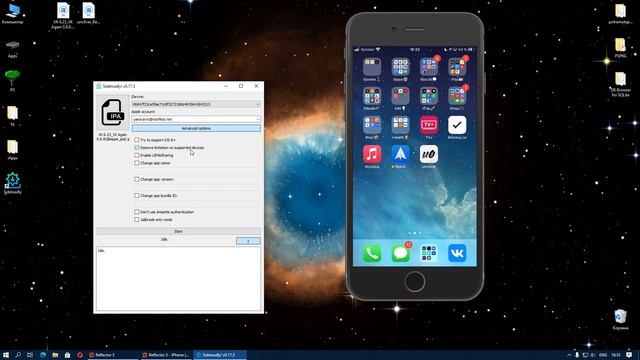Image resolution: width=640 pixels, height=360 pixels.
Task: Open the VK app in iPhone dock
Action: pyautogui.click(x=457, y=253)
